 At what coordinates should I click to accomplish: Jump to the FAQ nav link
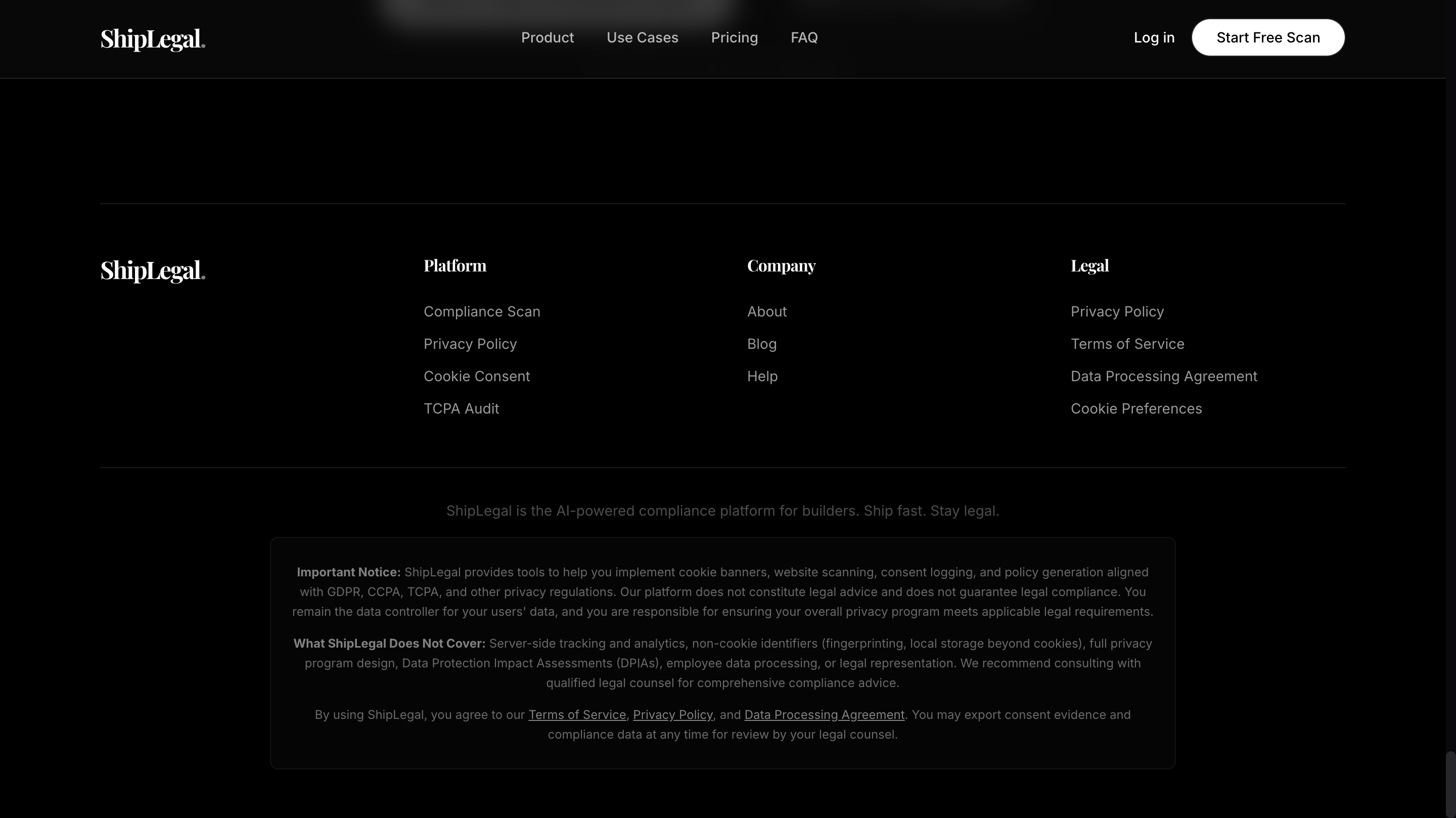804,37
